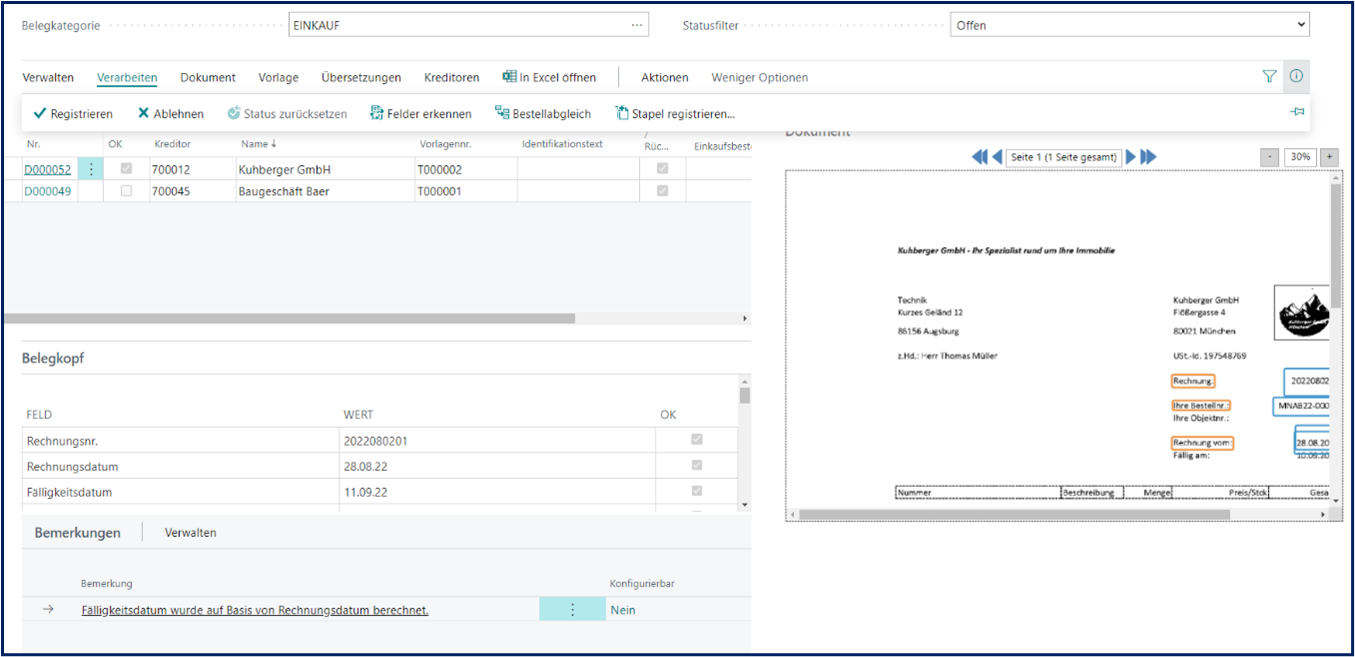Click the Felder erkennen icon
This screenshot has width=1355, height=657.
pyautogui.click(x=377, y=114)
